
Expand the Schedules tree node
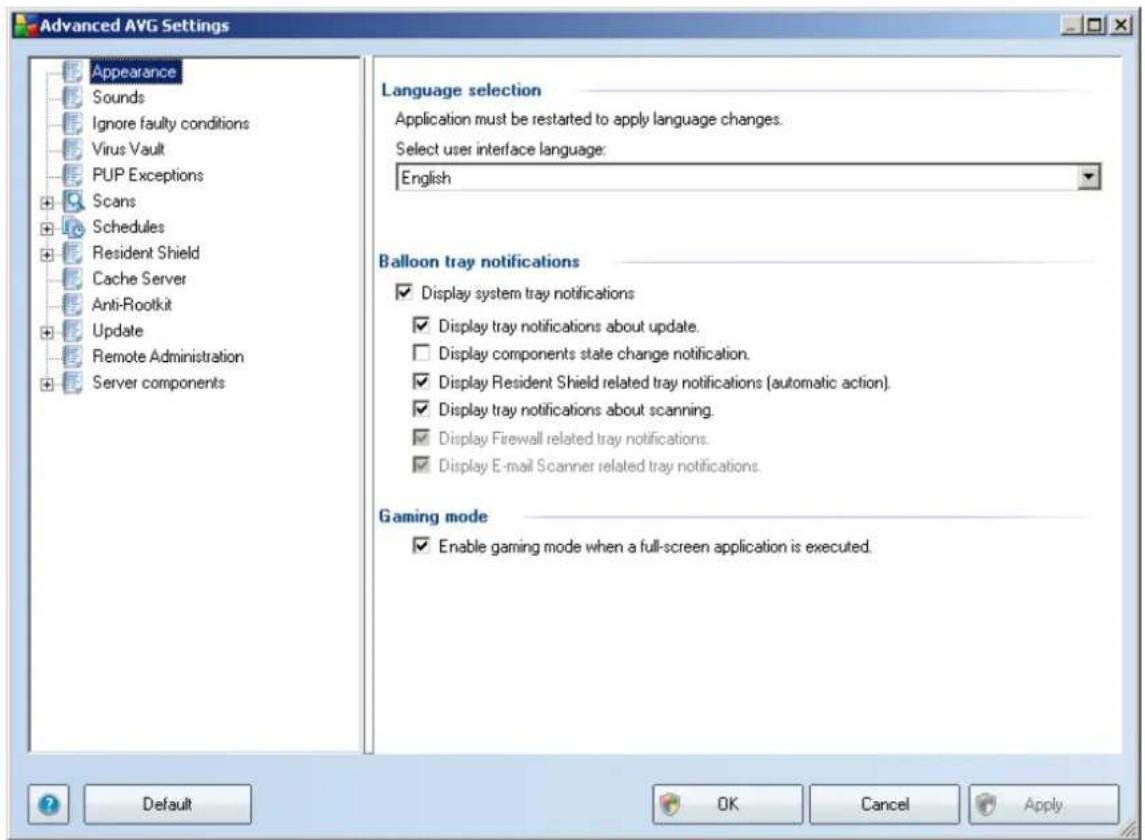point(47,229)
